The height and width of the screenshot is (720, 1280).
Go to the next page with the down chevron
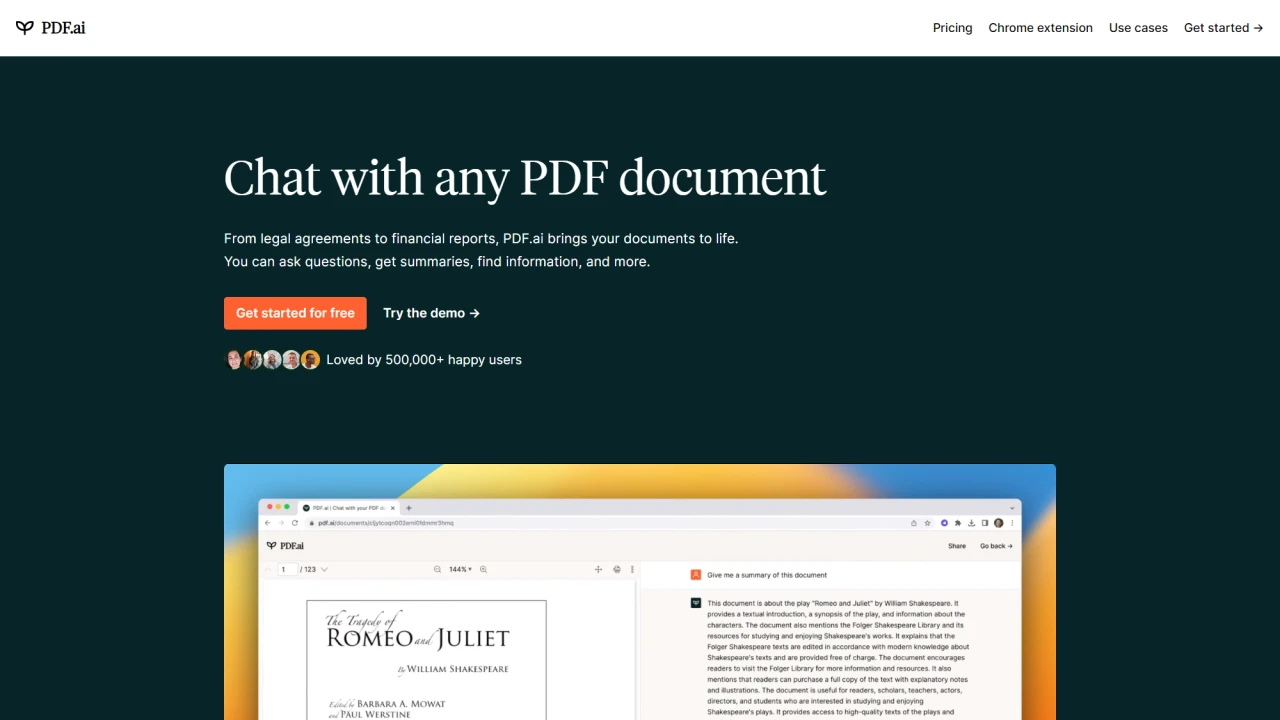point(324,569)
